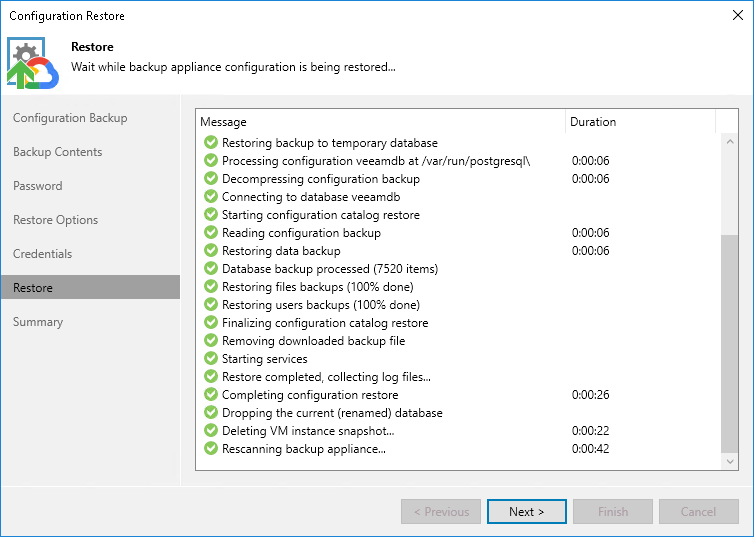Click success icon for Restoring backup to temporary database
The height and width of the screenshot is (537, 754).
[211, 142]
